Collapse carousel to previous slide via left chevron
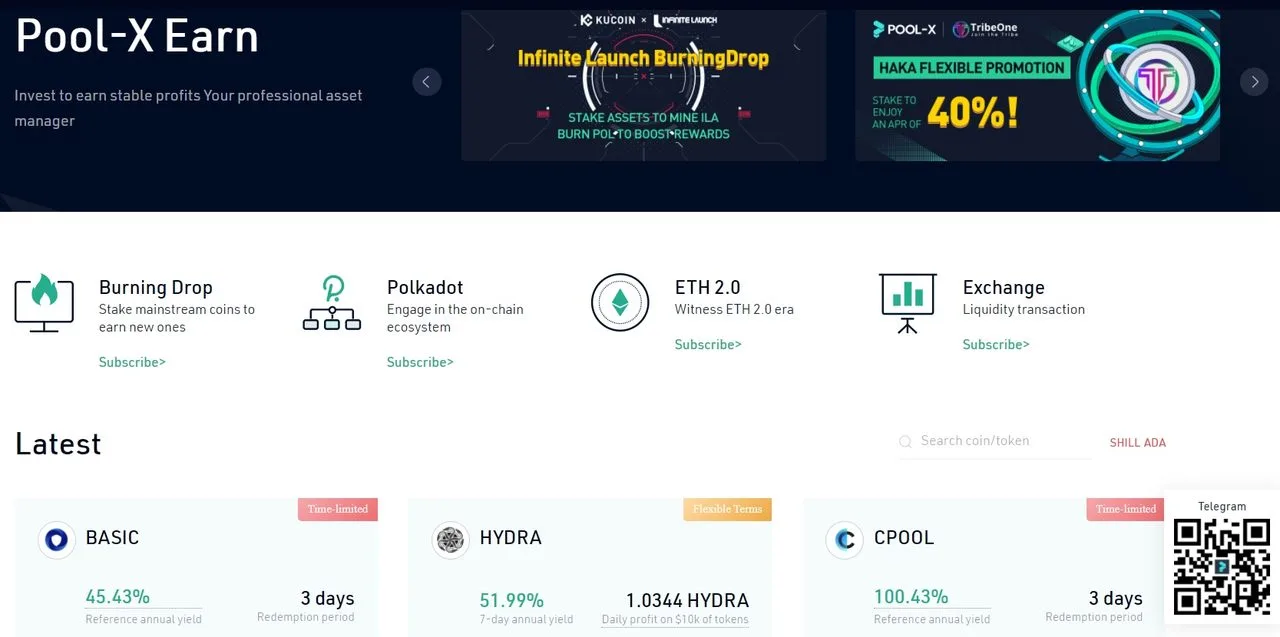 [x=427, y=81]
